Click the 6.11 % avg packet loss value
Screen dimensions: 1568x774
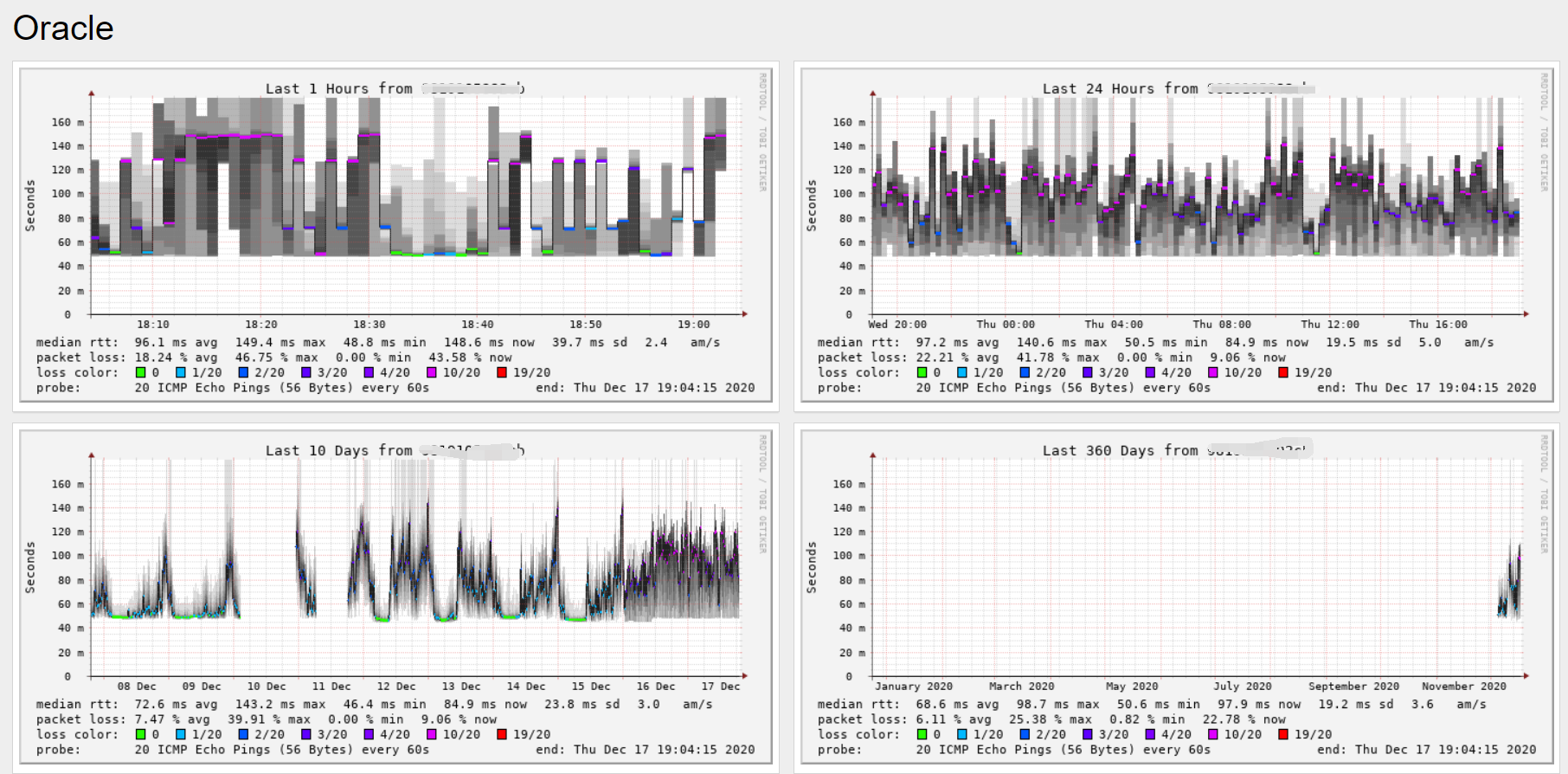[954, 719]
